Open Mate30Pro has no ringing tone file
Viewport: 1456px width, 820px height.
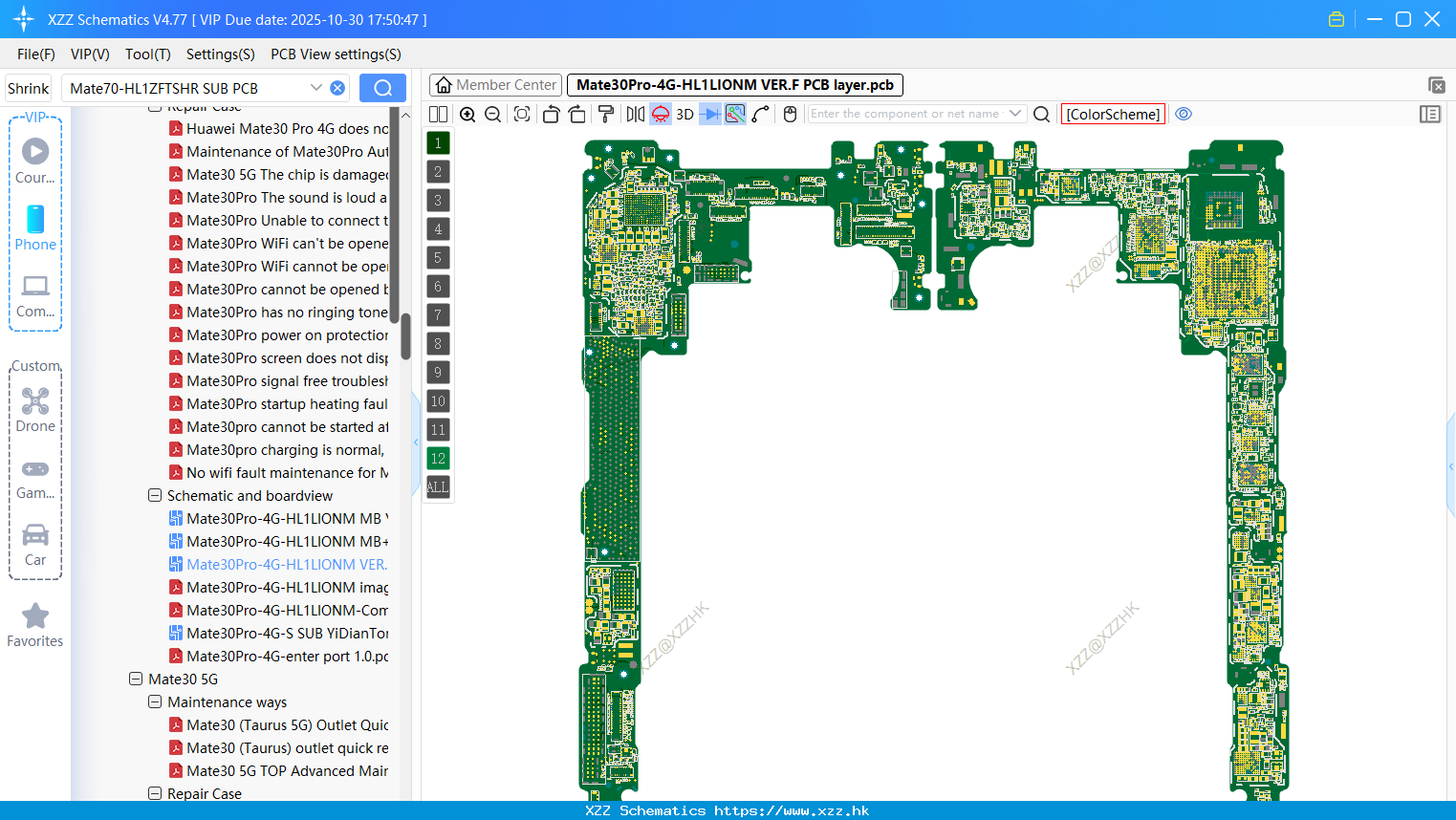tap(279, 312)
